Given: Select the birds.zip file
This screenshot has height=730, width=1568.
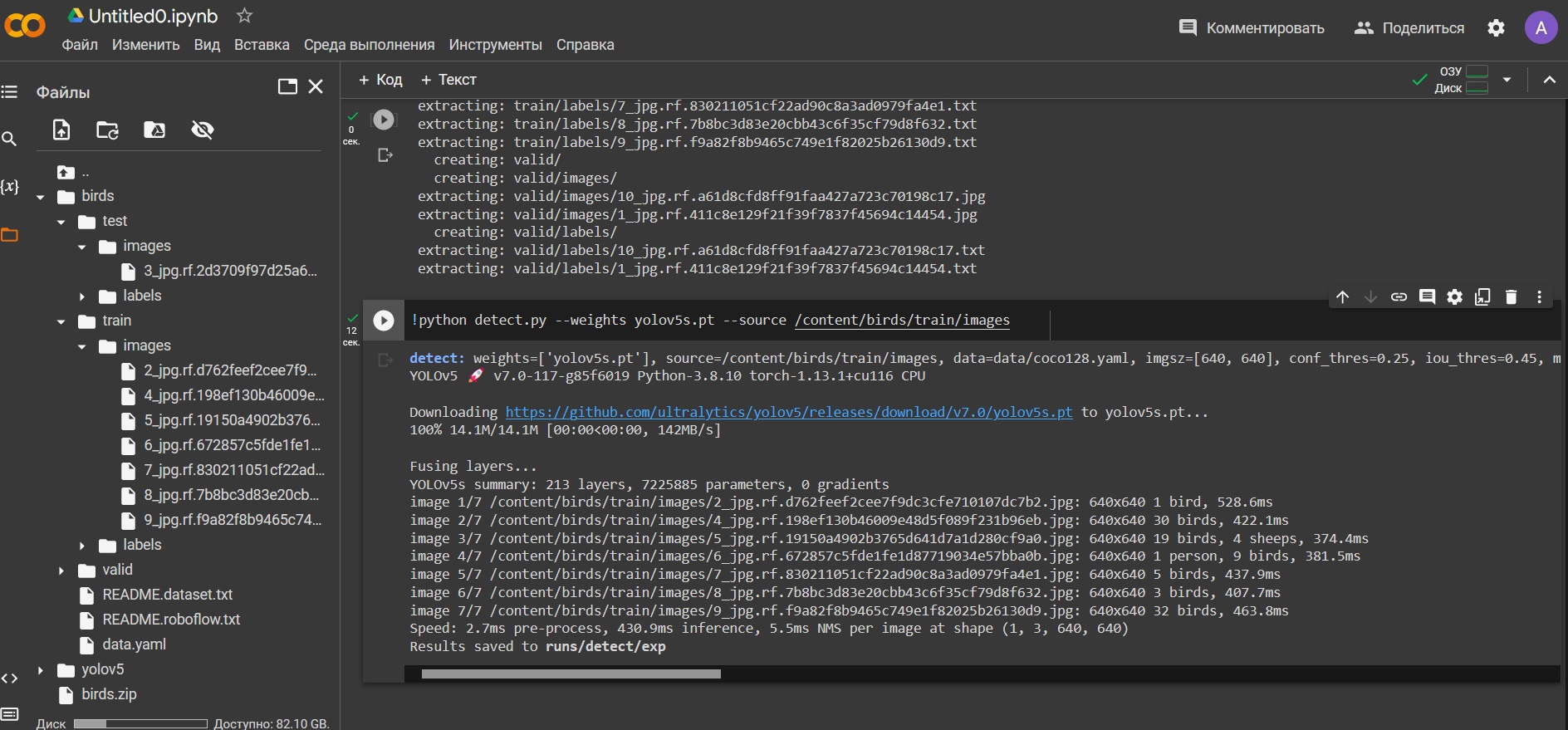Looking at the screenshot, I should (x=109, y=694).
